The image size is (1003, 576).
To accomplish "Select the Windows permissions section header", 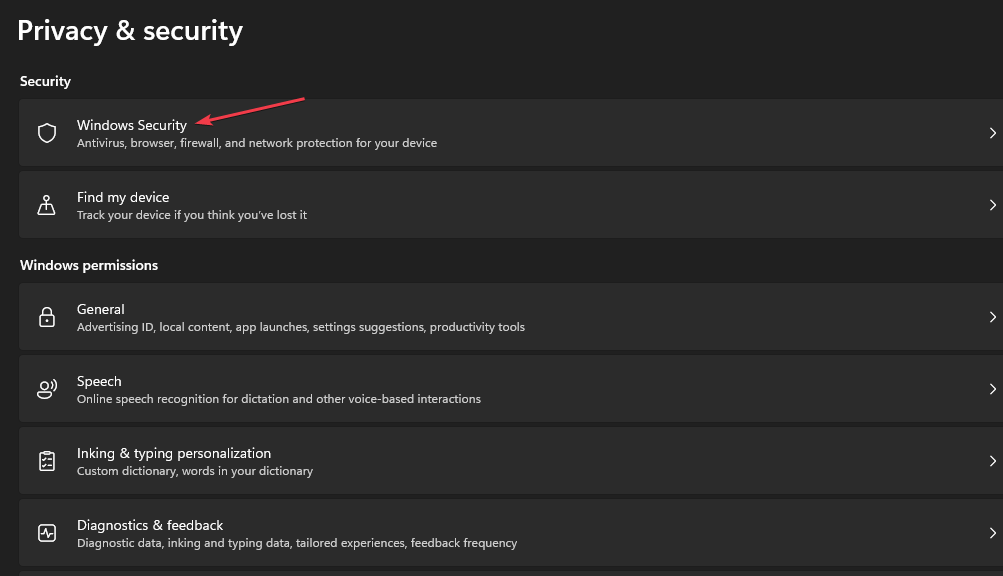I will 89,264.
